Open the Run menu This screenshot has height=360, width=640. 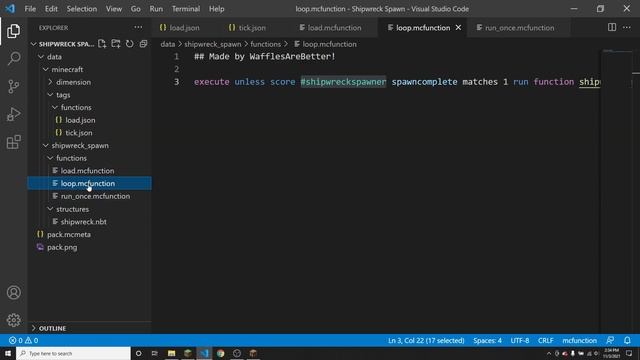coord(156,9)
